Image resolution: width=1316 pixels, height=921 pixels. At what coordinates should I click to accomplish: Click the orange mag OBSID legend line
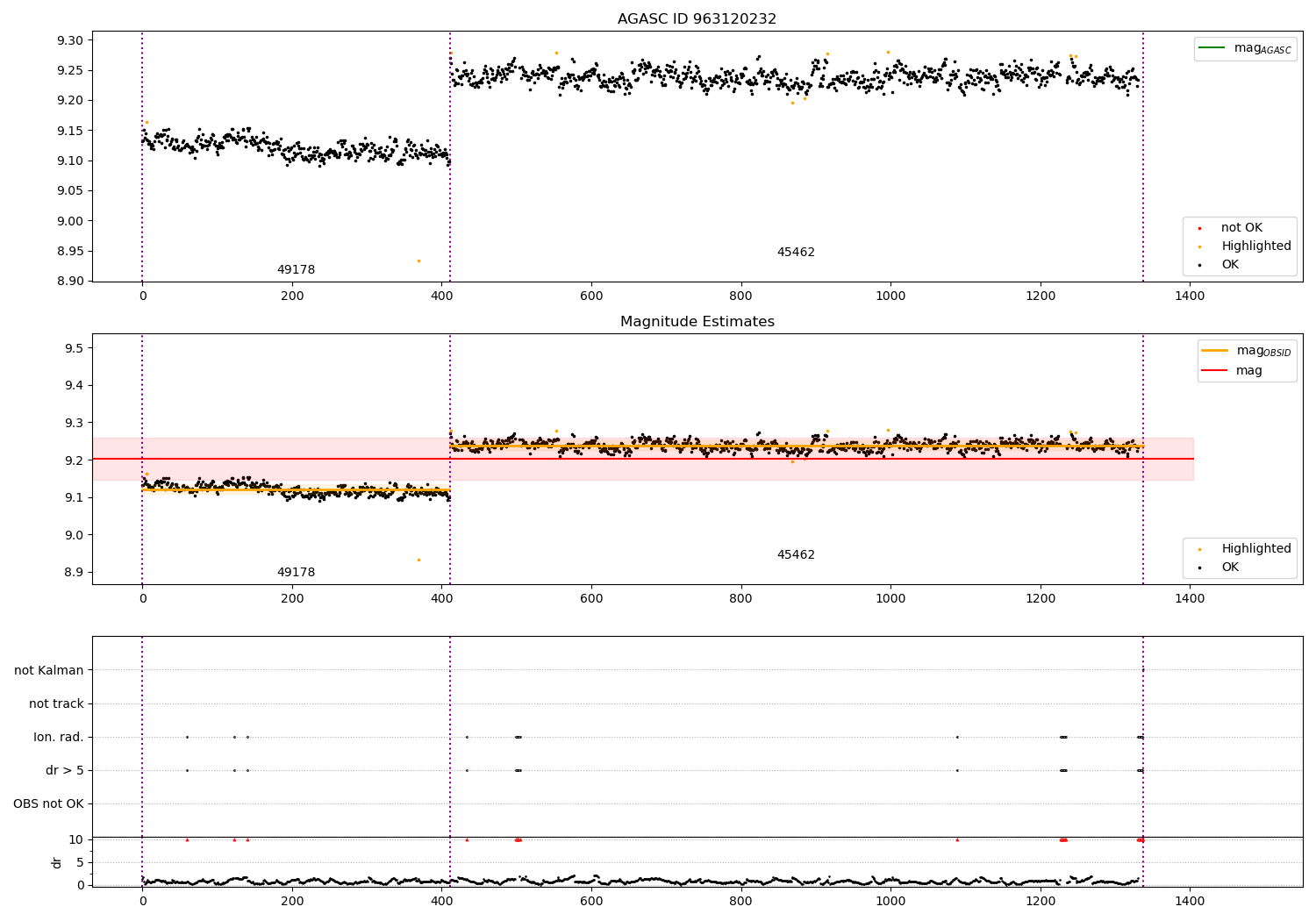(1214, 350)
